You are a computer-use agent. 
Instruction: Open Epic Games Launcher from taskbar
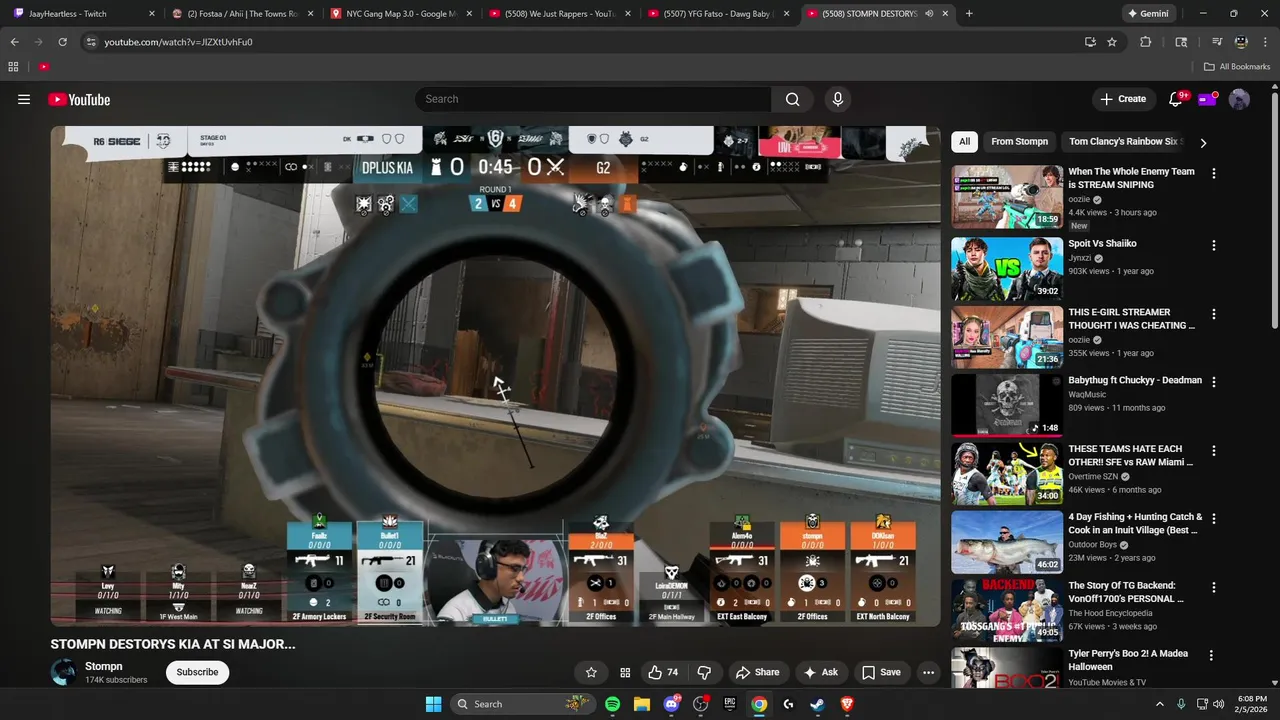(730, 704)
